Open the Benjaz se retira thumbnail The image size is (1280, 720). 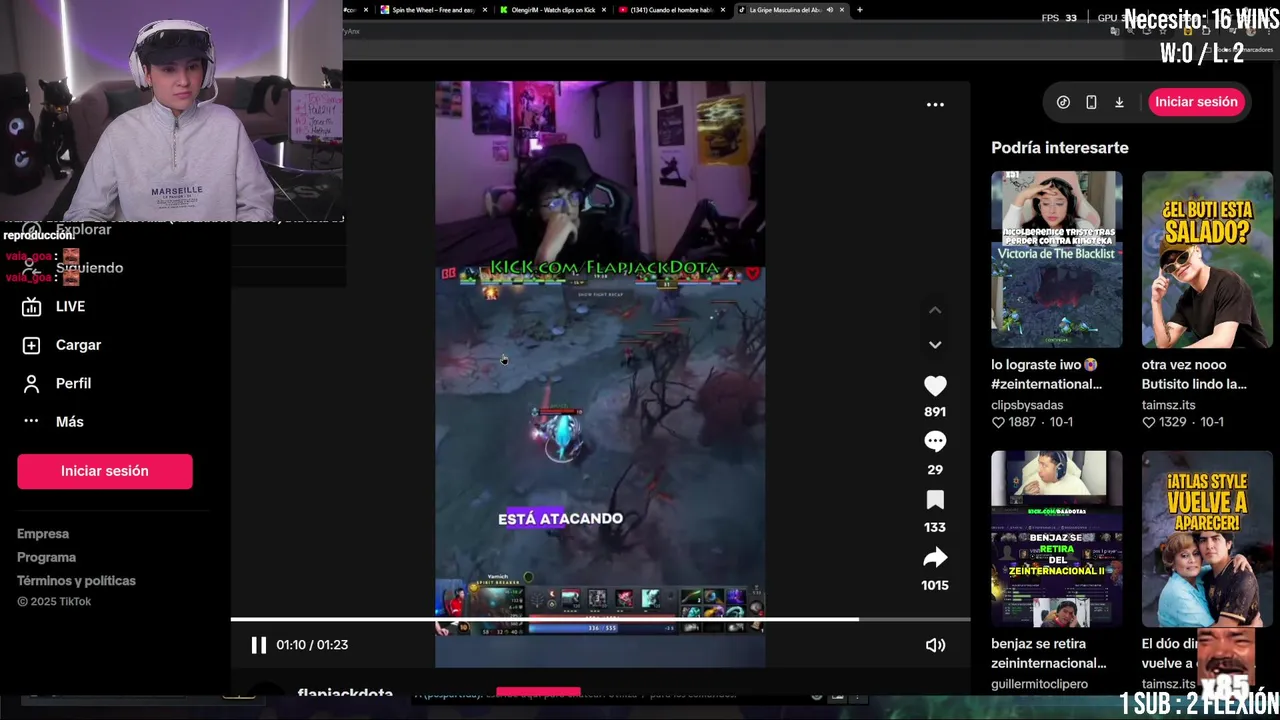(x=1057, y=538)
